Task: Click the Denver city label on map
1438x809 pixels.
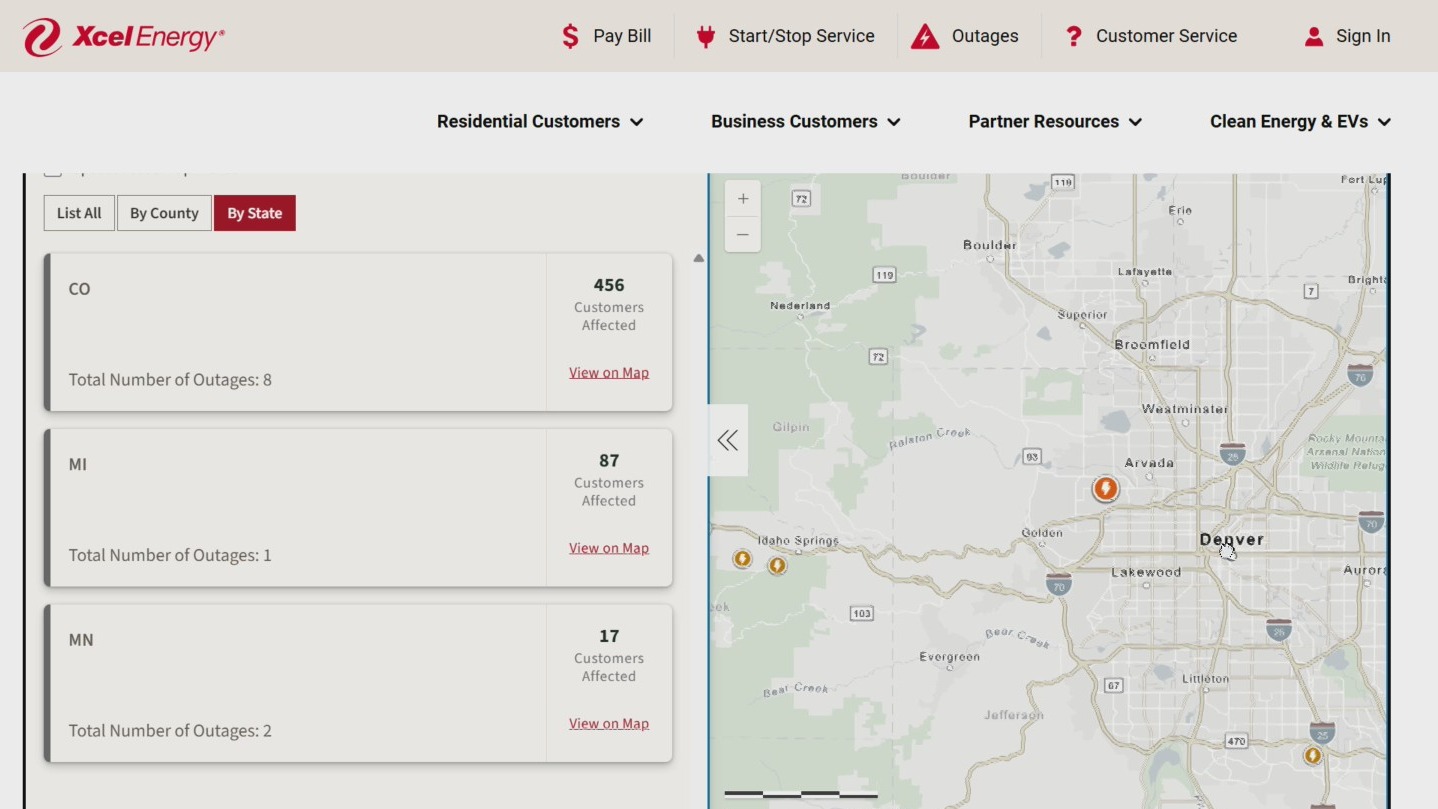Action: [1231, 539]
